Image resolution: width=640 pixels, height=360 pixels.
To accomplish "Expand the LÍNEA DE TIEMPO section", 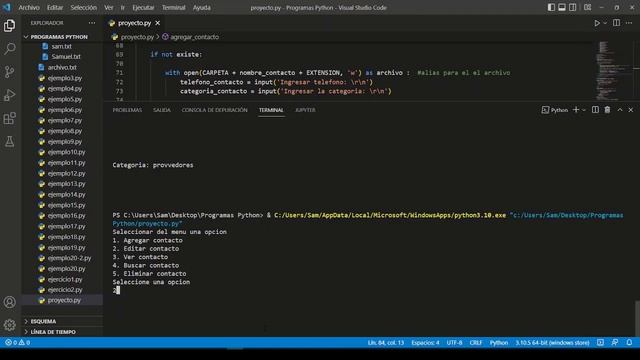I will click(53, 332).
